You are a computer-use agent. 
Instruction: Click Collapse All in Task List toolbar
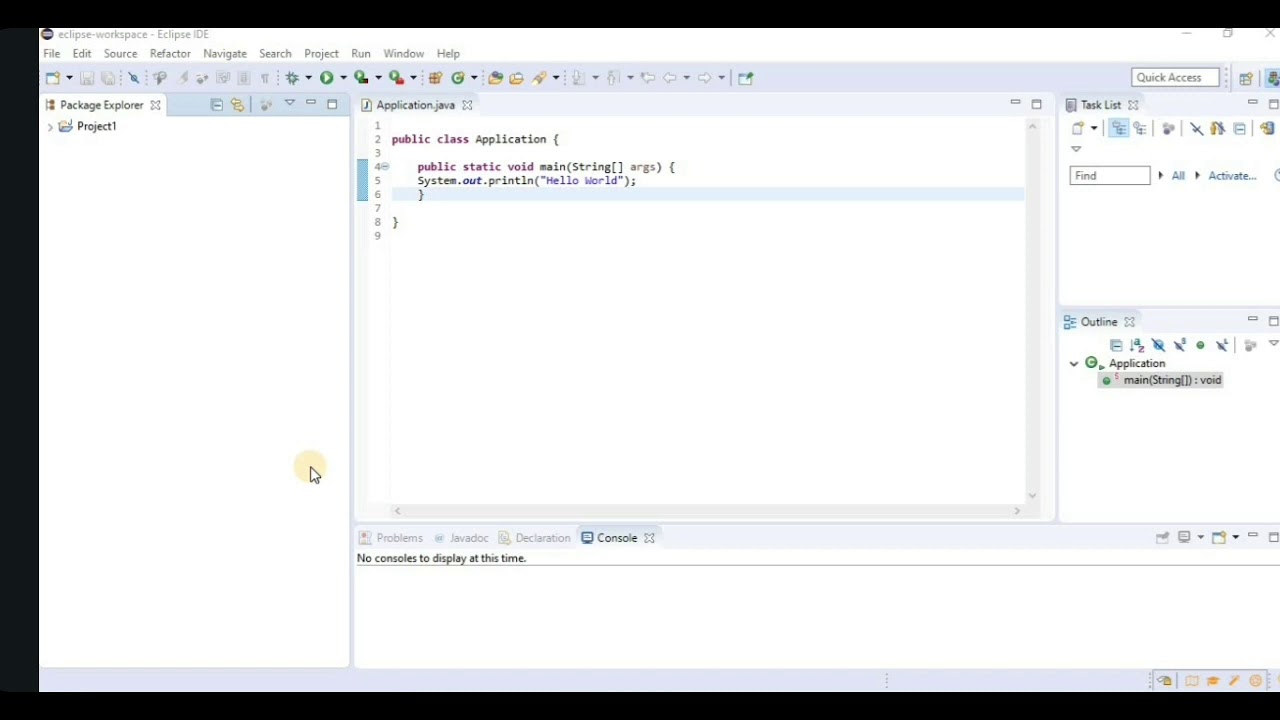tap(1240, 129)
